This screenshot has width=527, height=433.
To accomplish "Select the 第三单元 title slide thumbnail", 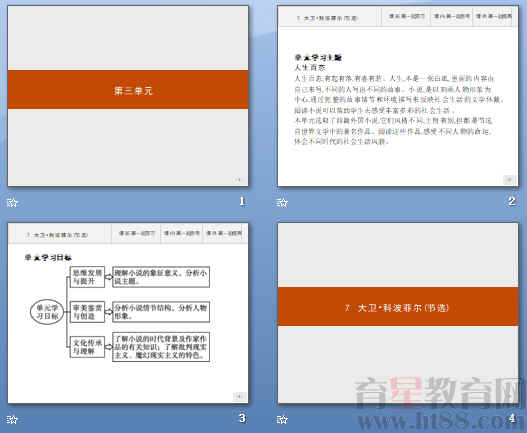I will point(128,96).
